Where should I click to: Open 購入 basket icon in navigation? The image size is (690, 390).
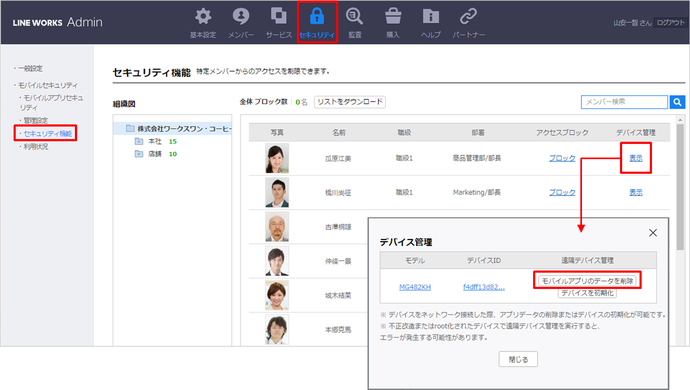pyautogui.click(x=393, y=16)
